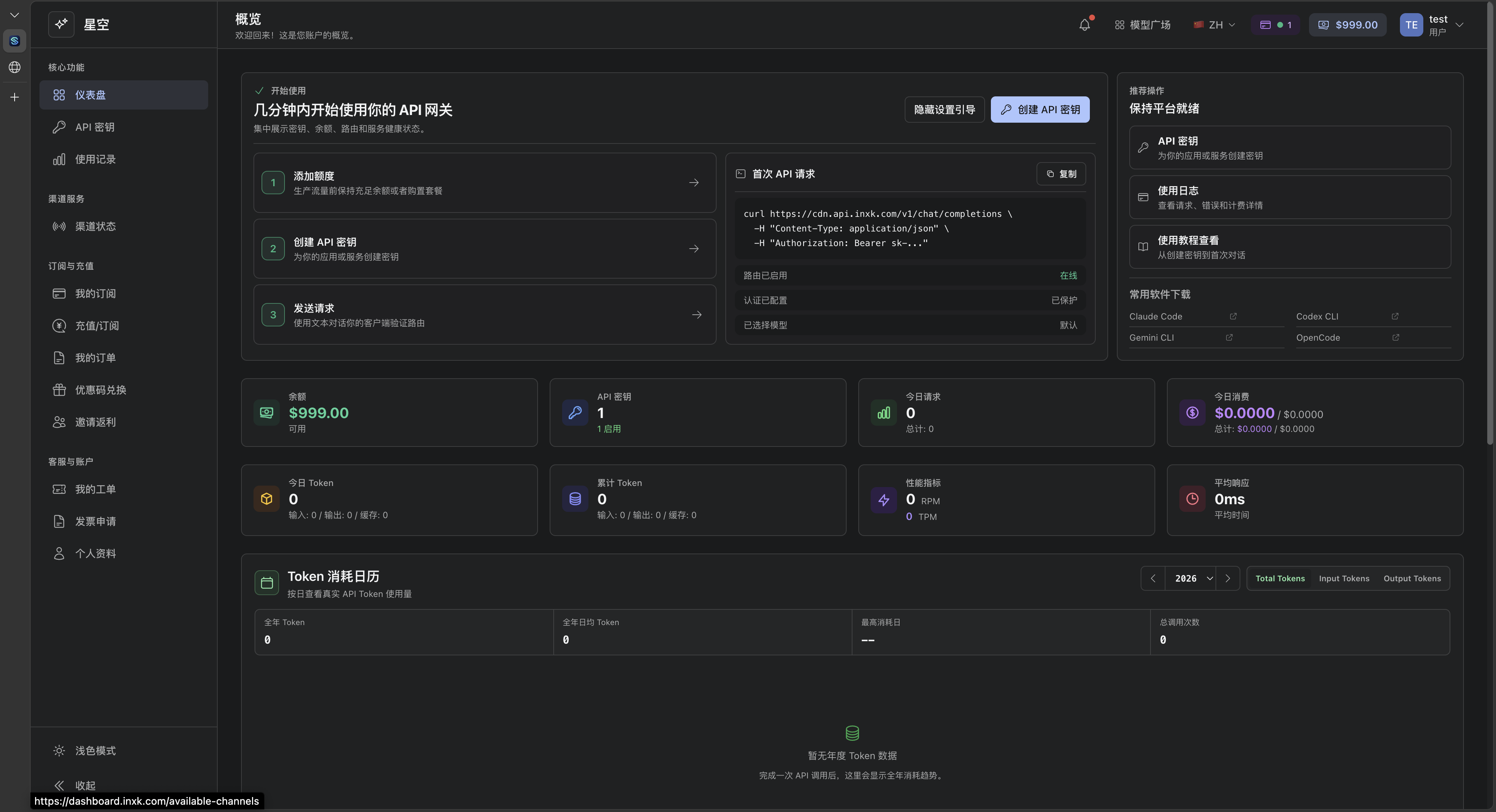Go to previous year arrow
The height and width of the screenshot is (812, 1496).
pos(1153,578)
